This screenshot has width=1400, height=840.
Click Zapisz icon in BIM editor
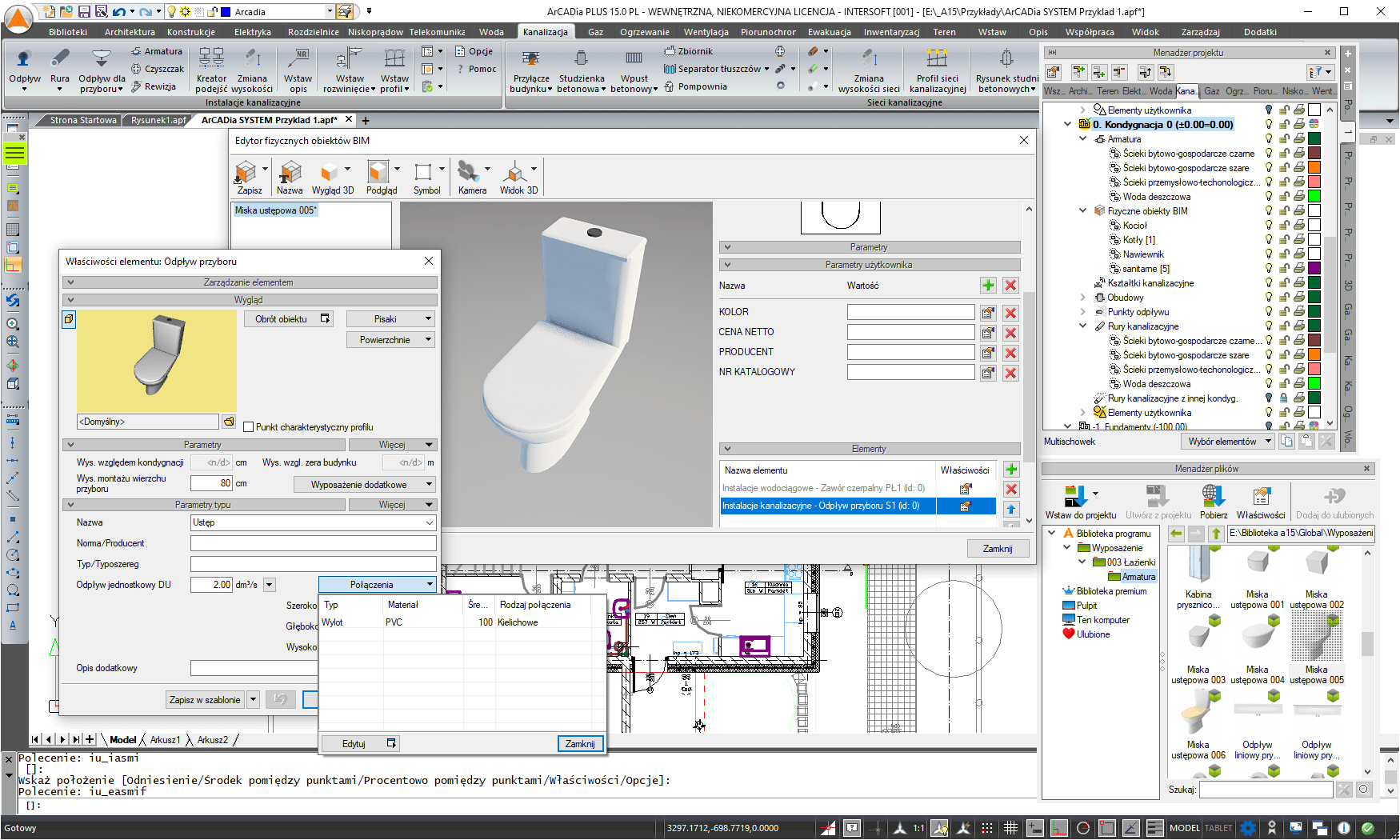pyautogui.click(x=249, y=177)
